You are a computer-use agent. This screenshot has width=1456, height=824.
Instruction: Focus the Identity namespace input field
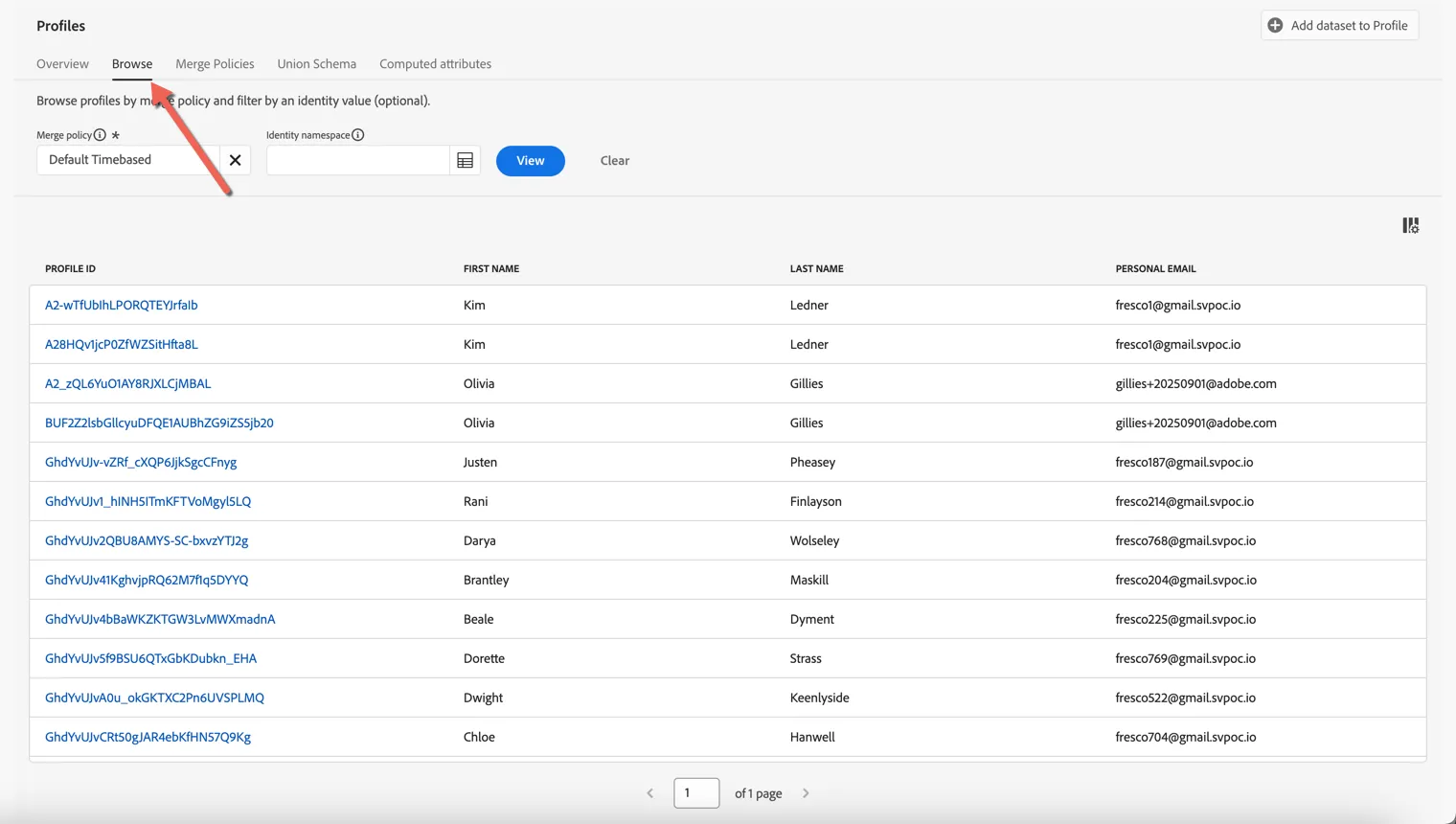tap(358, 161)
